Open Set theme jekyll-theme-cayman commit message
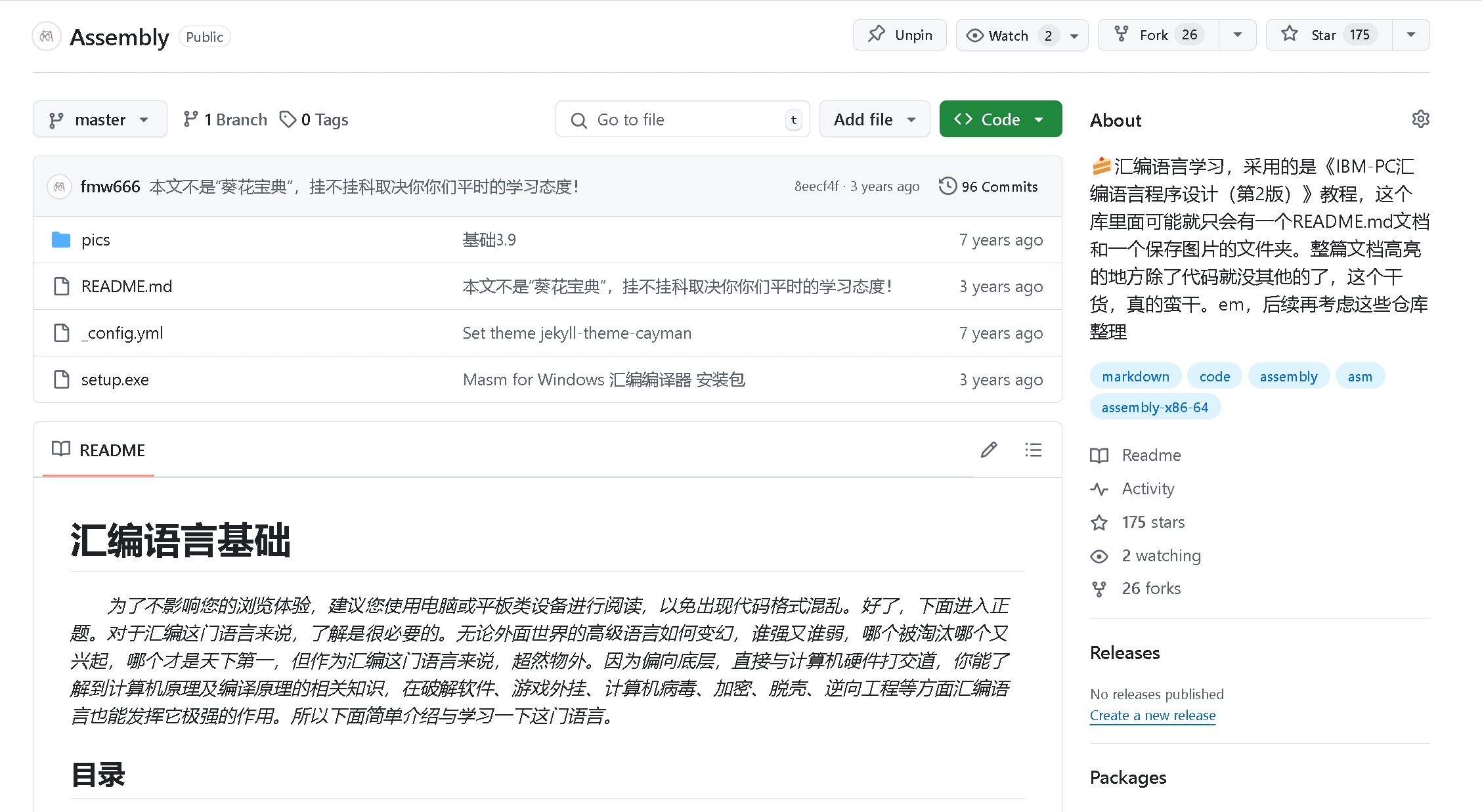The image size is (1482, 812). (x=577, y=333)
